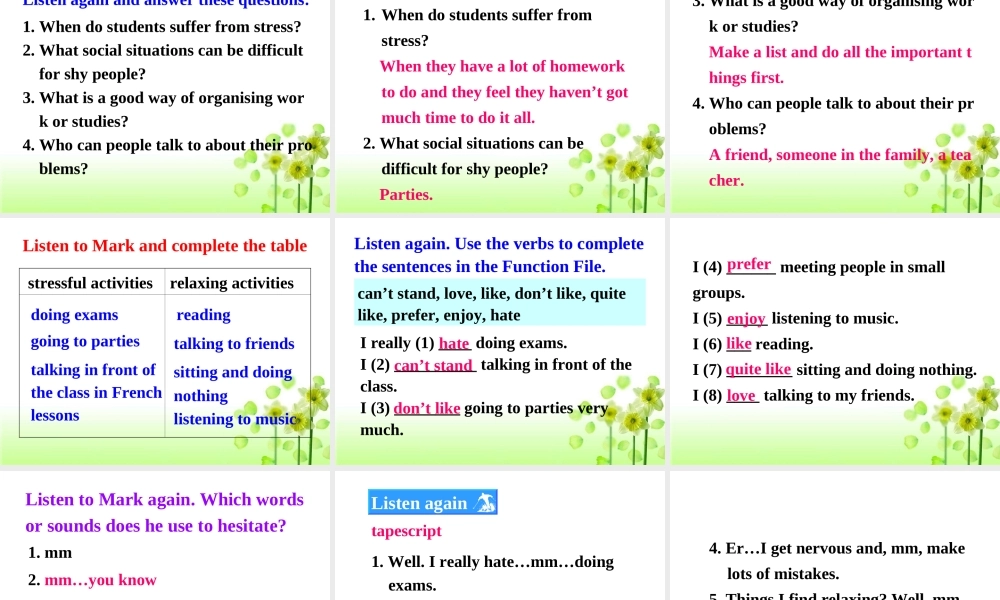
Task: Click sentence text 'listening to music.' after enjoy
Action: (835, 318)
